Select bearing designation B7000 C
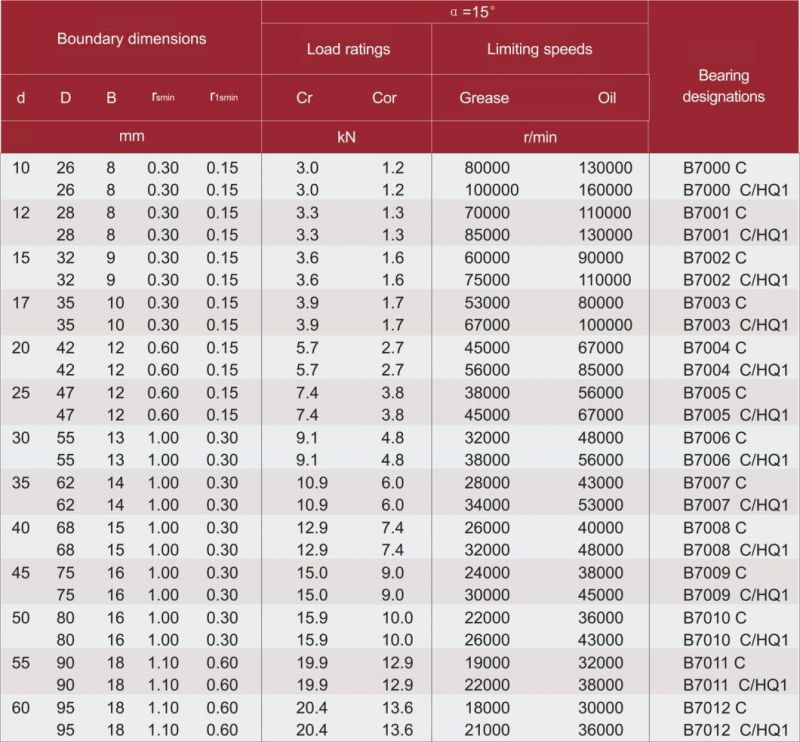Viewport: 800px width, 742px height. tap(714, 167)
